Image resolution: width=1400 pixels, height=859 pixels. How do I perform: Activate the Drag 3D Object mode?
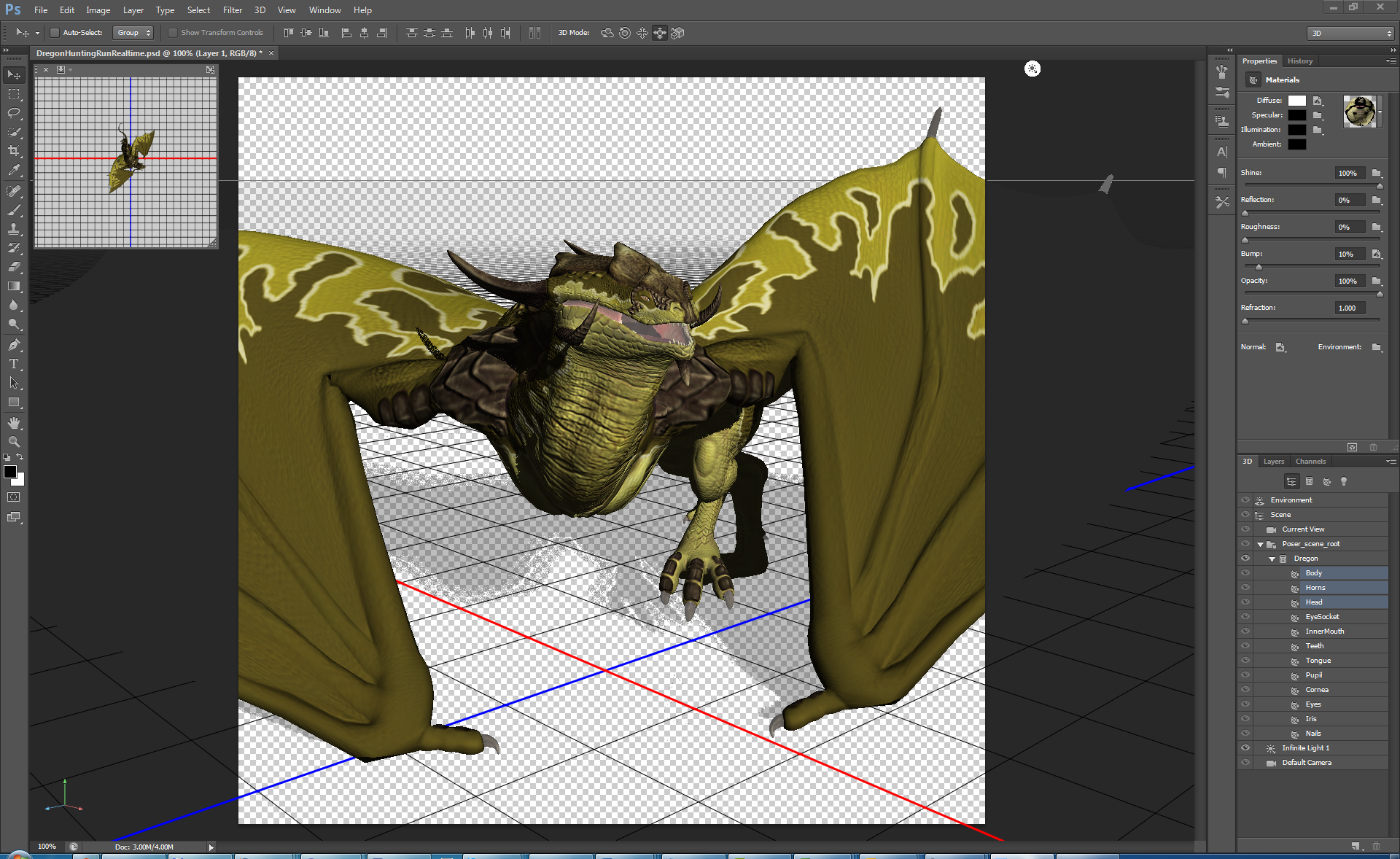tap(642, 33)
